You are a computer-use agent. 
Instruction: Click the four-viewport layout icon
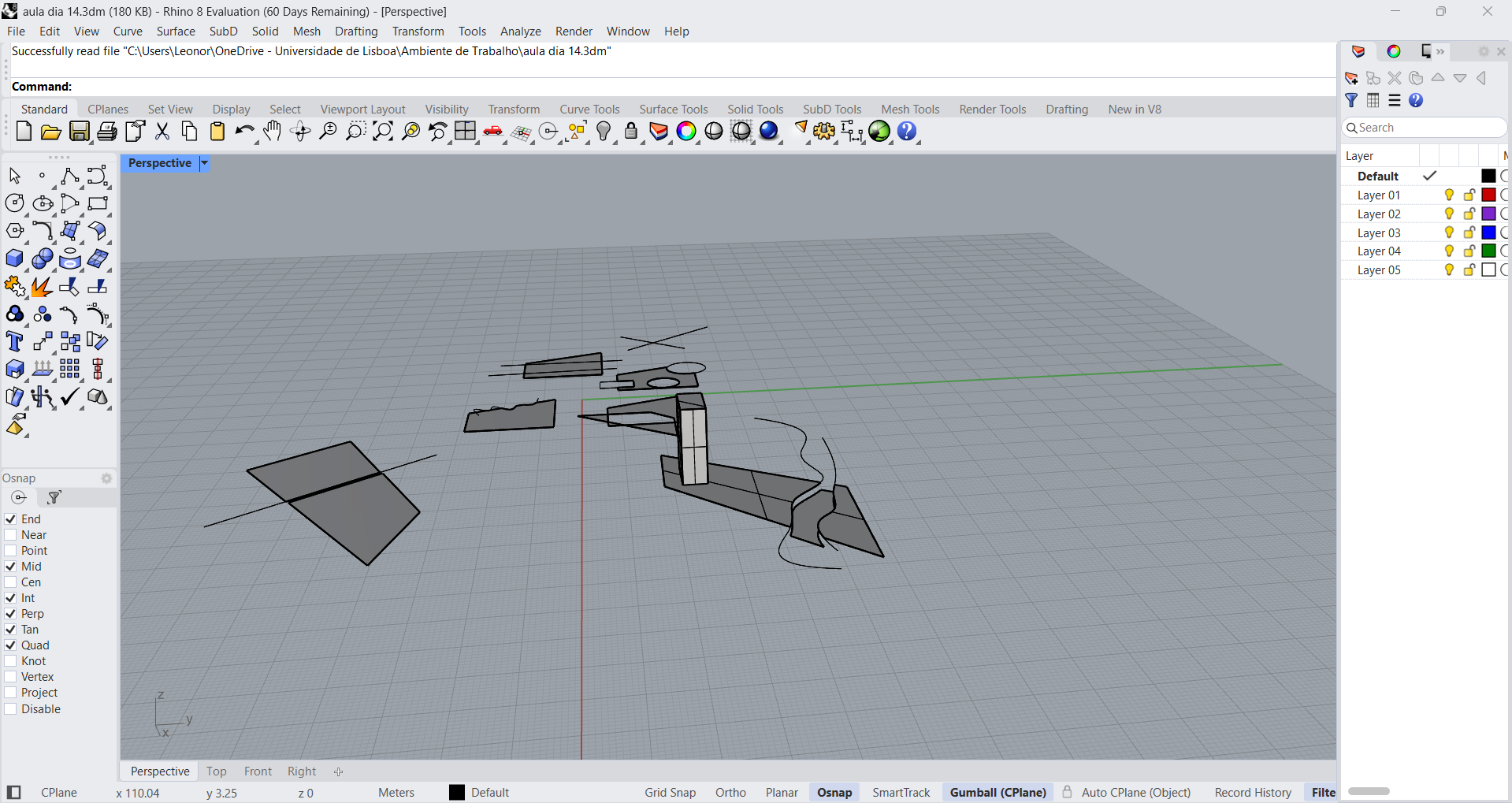point(465,132)
